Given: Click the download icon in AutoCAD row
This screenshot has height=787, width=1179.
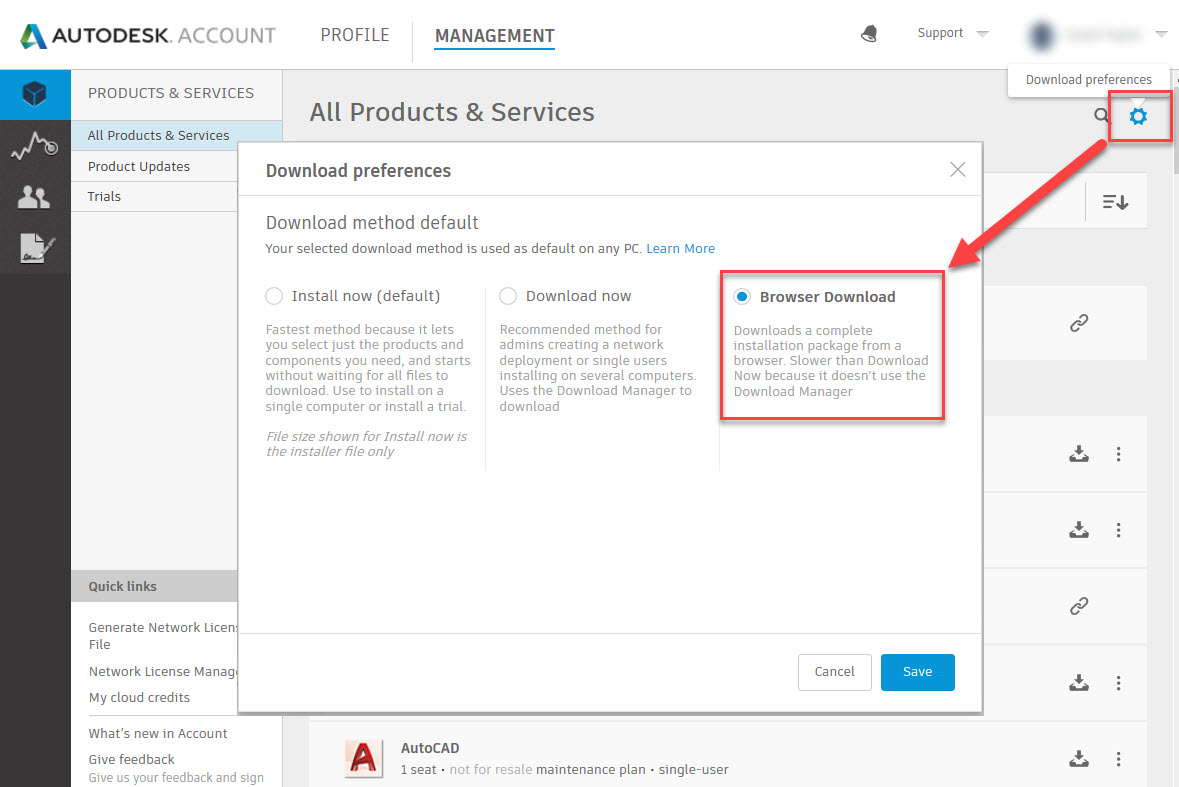Looking at the screenshot, I should (1079, 758).
